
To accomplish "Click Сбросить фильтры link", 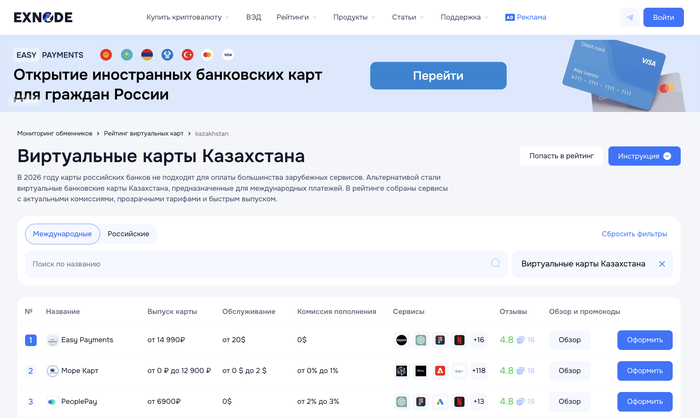I will coord(634,234).
